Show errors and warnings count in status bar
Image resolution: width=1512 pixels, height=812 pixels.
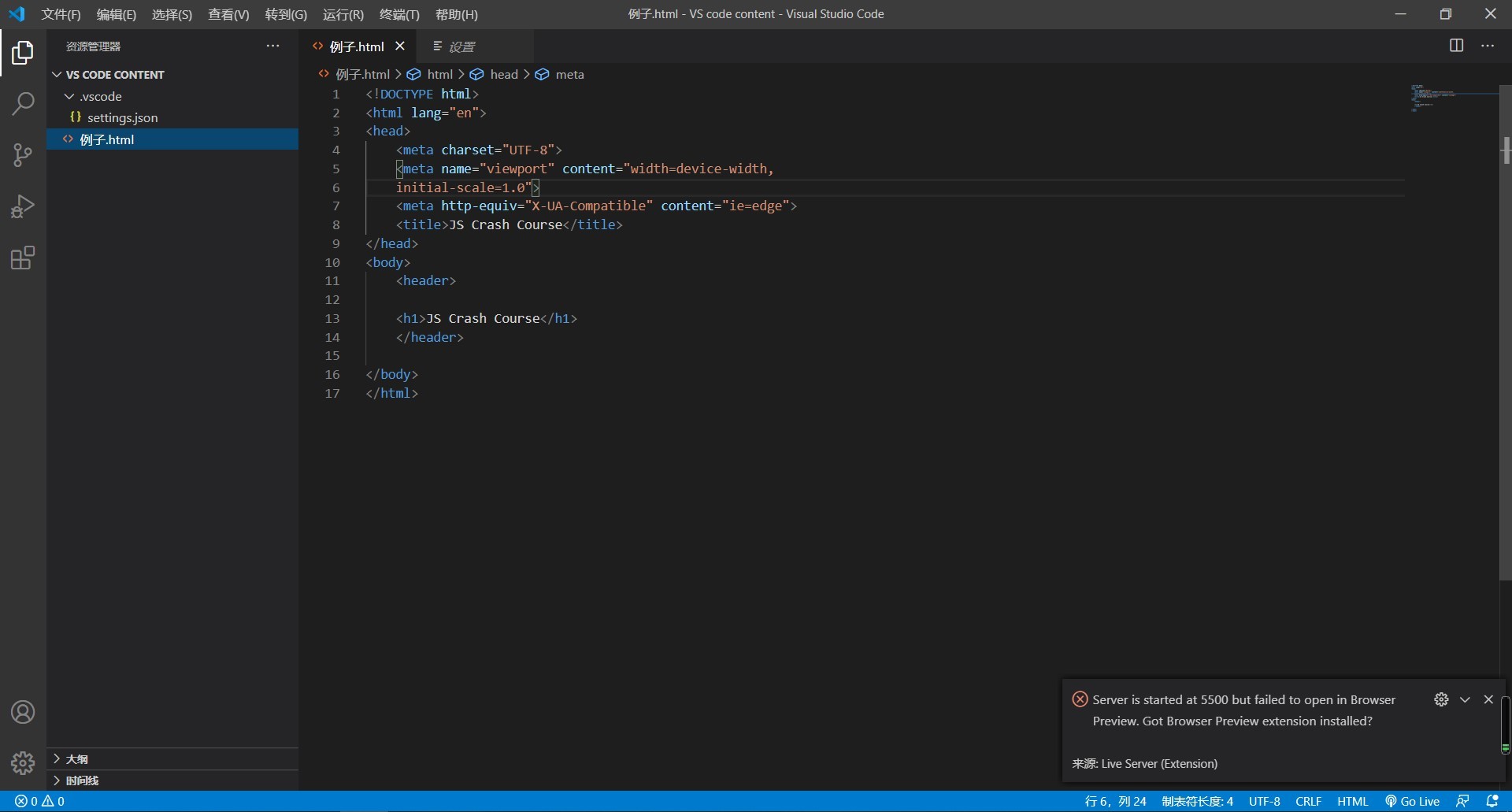pos(39,801)
